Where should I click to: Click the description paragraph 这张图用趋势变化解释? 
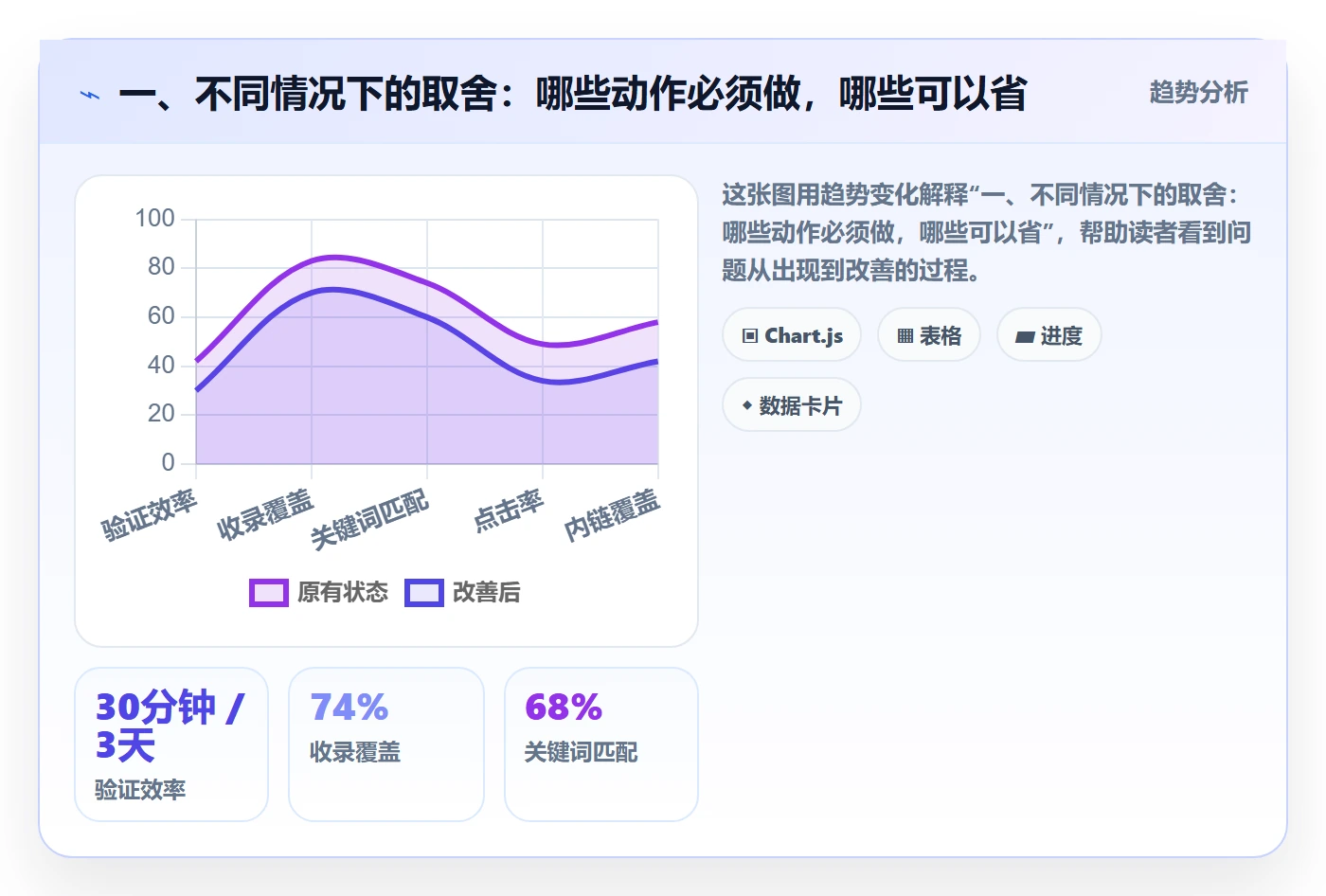coord(986,233)
